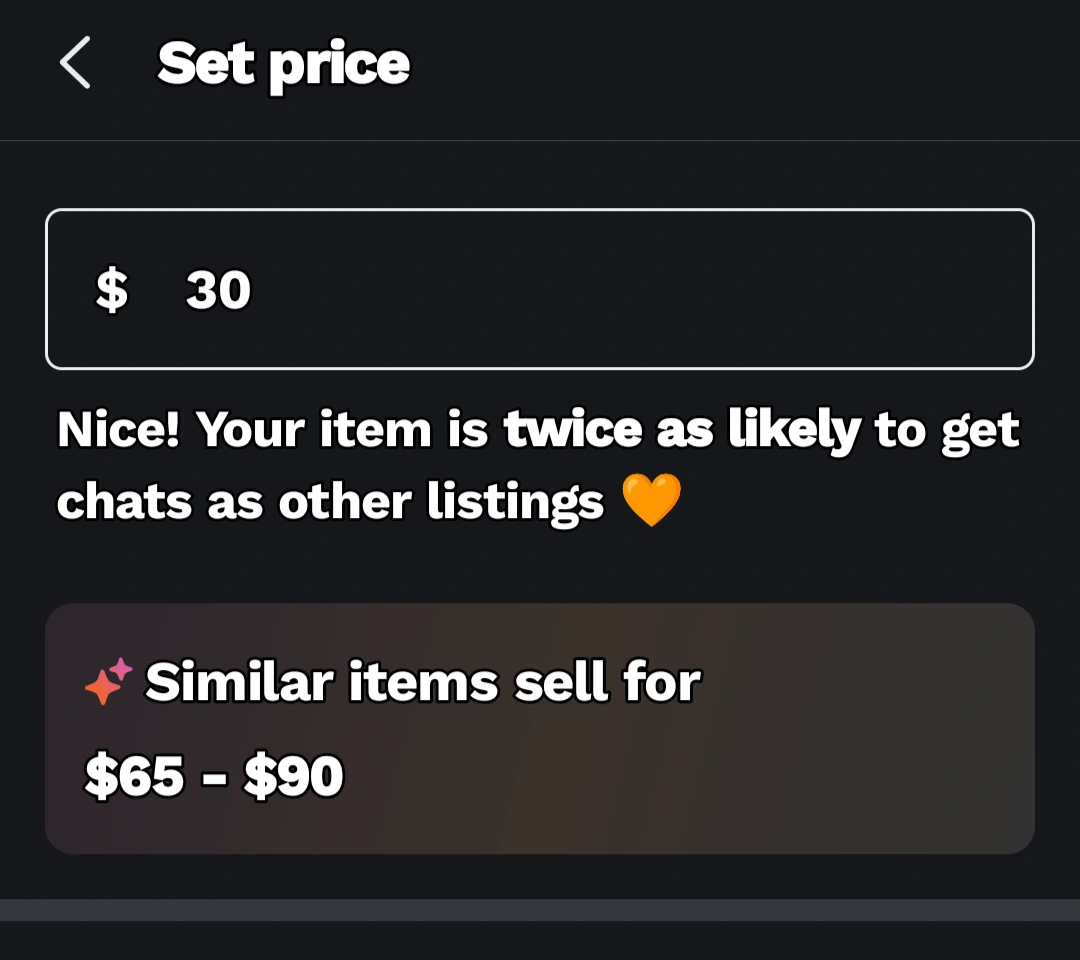
Task: Tap the Similar items sell for heading
Action: pyautogui.click(x=423, y=683)
